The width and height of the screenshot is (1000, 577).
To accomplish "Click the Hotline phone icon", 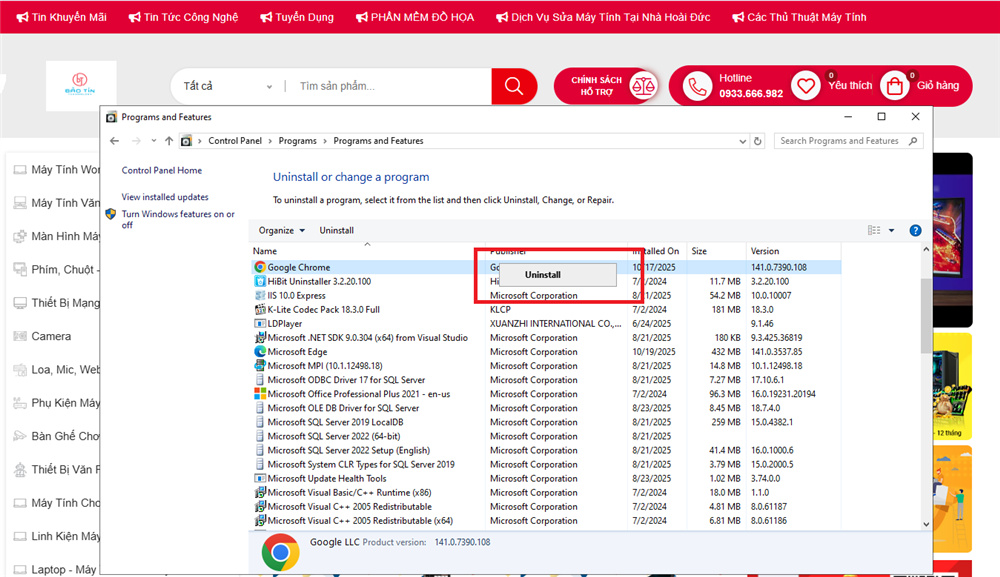I will coord(696,86).
